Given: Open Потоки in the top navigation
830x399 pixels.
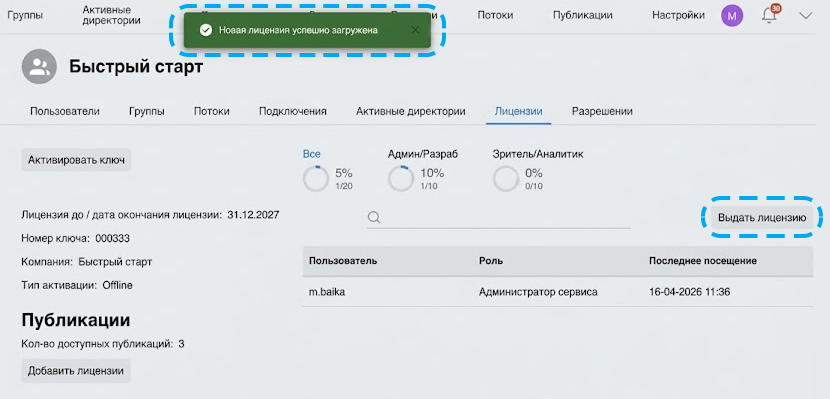Looking at the screenshot, I should point(495,15).
